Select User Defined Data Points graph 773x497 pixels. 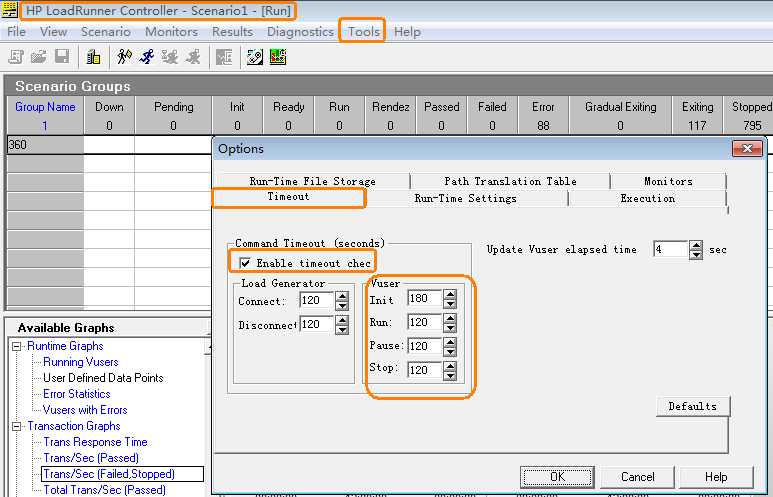[103, 378]
